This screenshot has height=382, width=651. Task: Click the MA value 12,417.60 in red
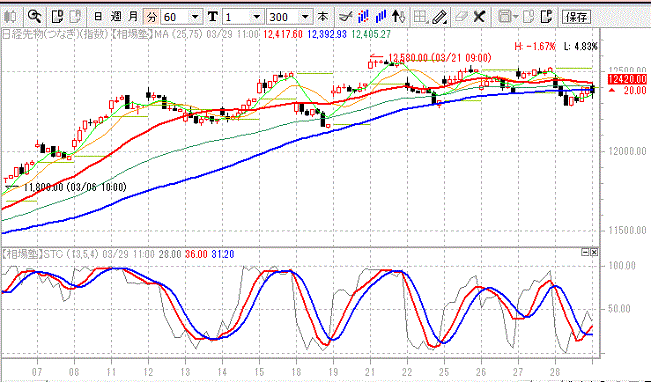(x=283, y=34)
